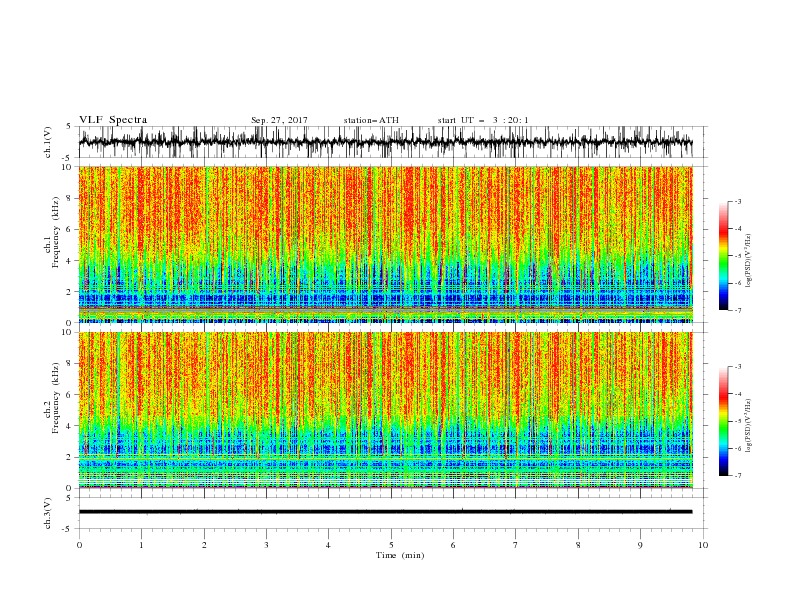Click the '8' kHz tick on ch.1 axis
This screenshot has width=792, height=612.
[x=70, y=198]
